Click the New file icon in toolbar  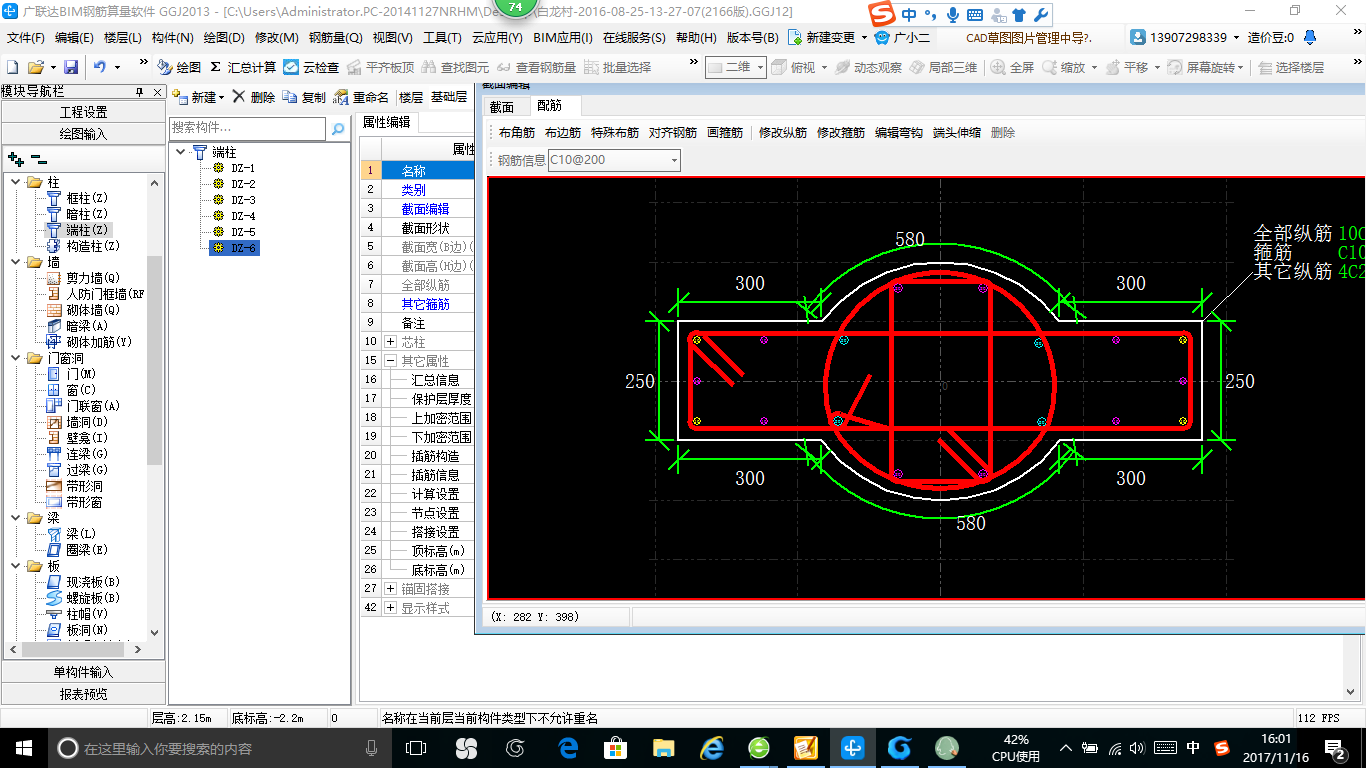click(x=12, y=67)
